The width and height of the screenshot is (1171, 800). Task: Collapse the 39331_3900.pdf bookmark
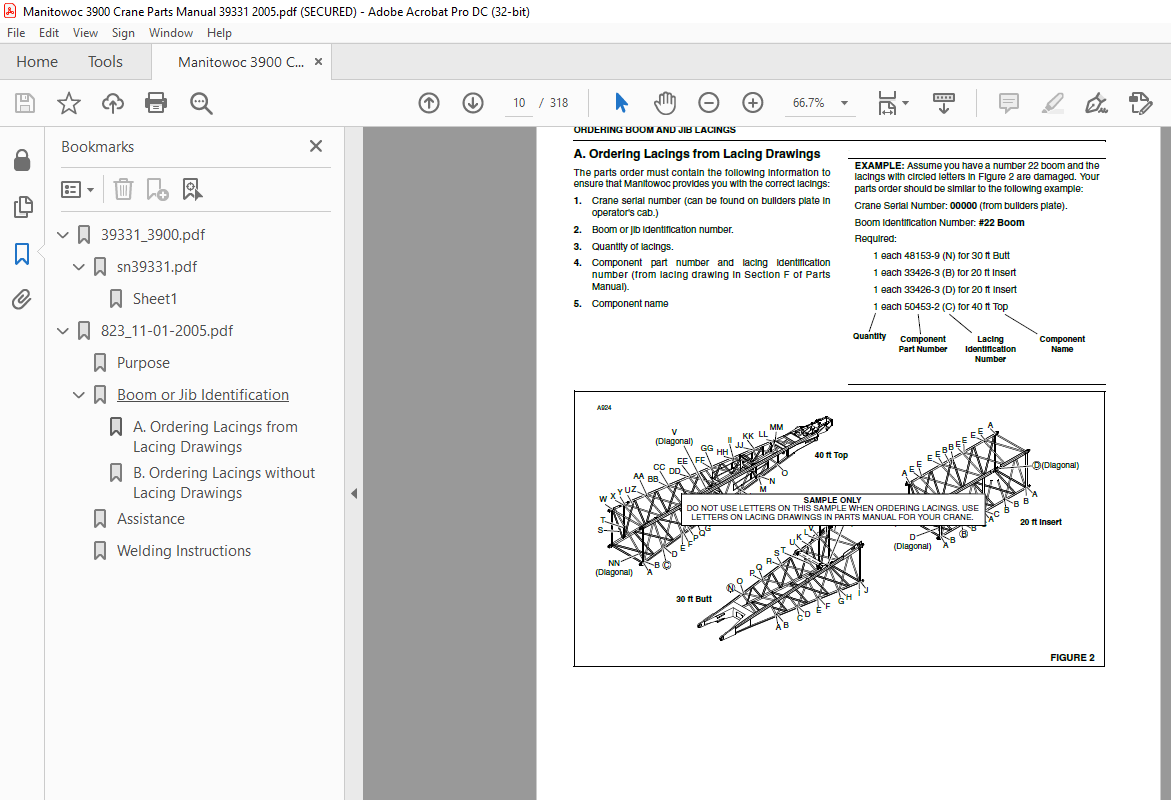pyautogui.click(x=63, y=235)
